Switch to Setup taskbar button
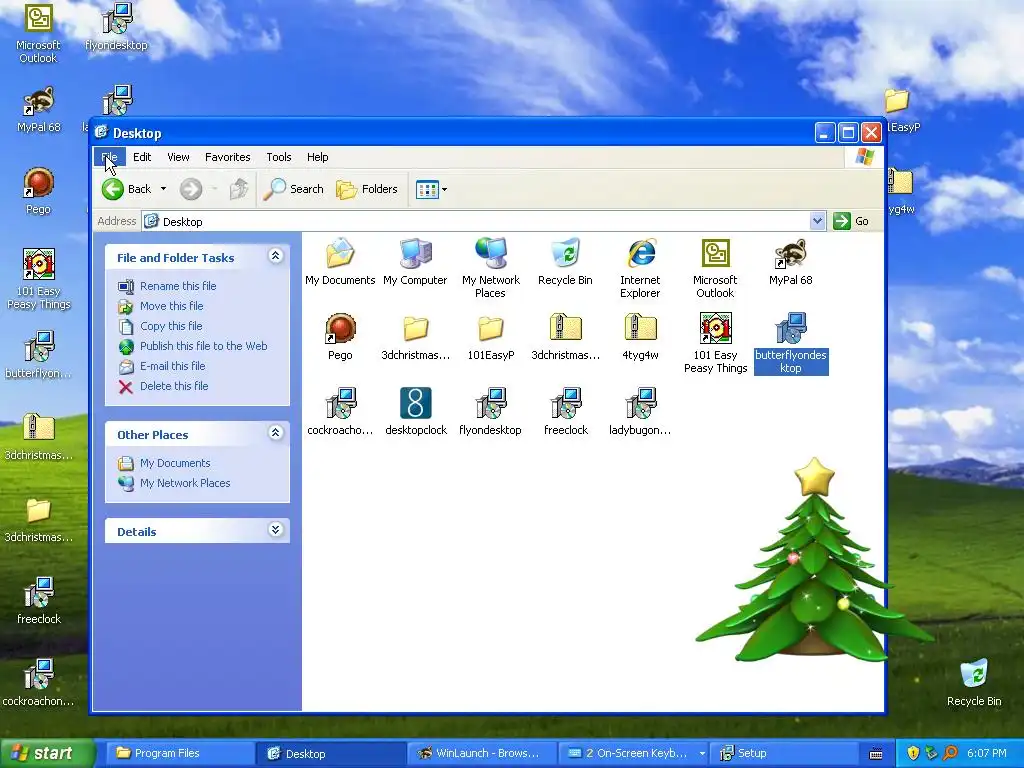The image size is (1024, 768). pyautogui.click(x=782, y=753)
